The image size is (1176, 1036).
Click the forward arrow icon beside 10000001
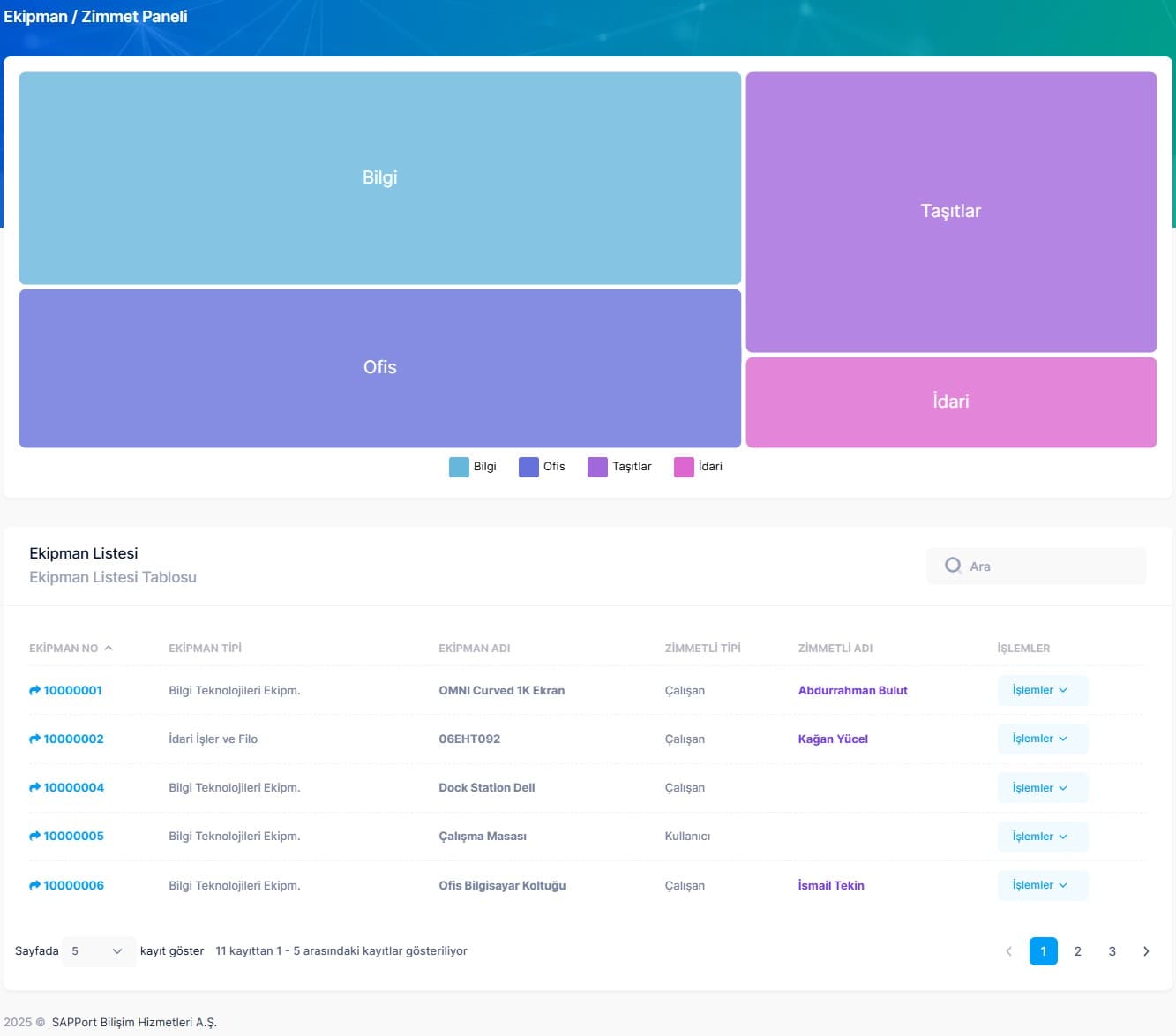tap(35, 690)
